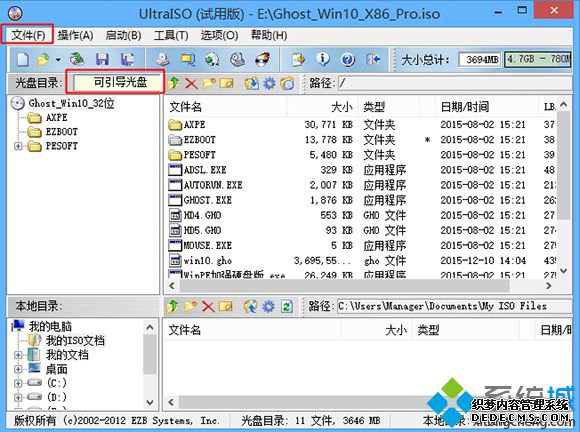Viewport: 580px width, 432px height.
Task: Expand the (D:) drive node
Action: tap(17, 397)
